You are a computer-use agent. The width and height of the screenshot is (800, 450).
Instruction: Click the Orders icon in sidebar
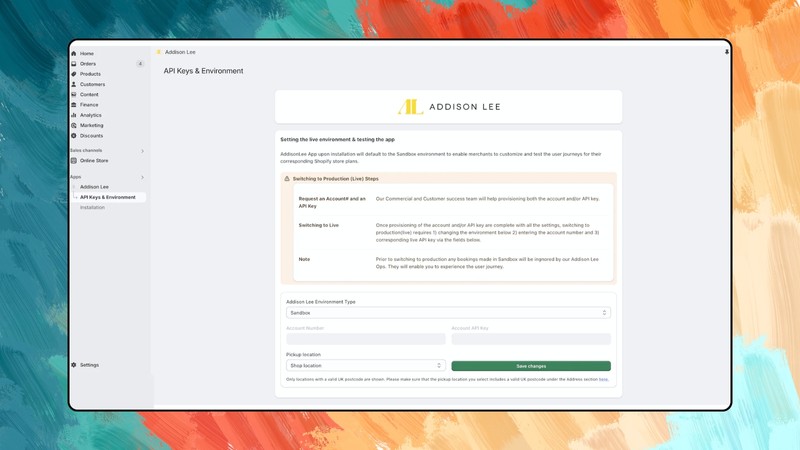point(73,64)
